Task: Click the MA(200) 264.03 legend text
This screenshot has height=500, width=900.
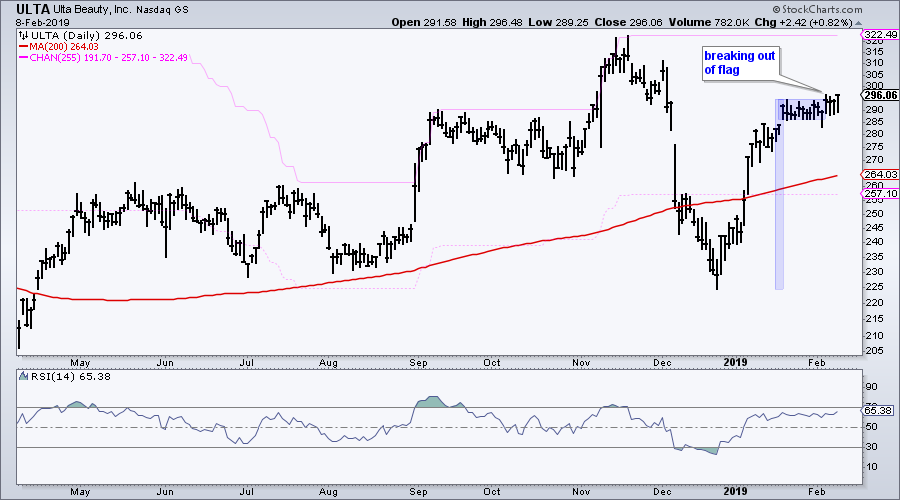Action: tap(64, 46)
